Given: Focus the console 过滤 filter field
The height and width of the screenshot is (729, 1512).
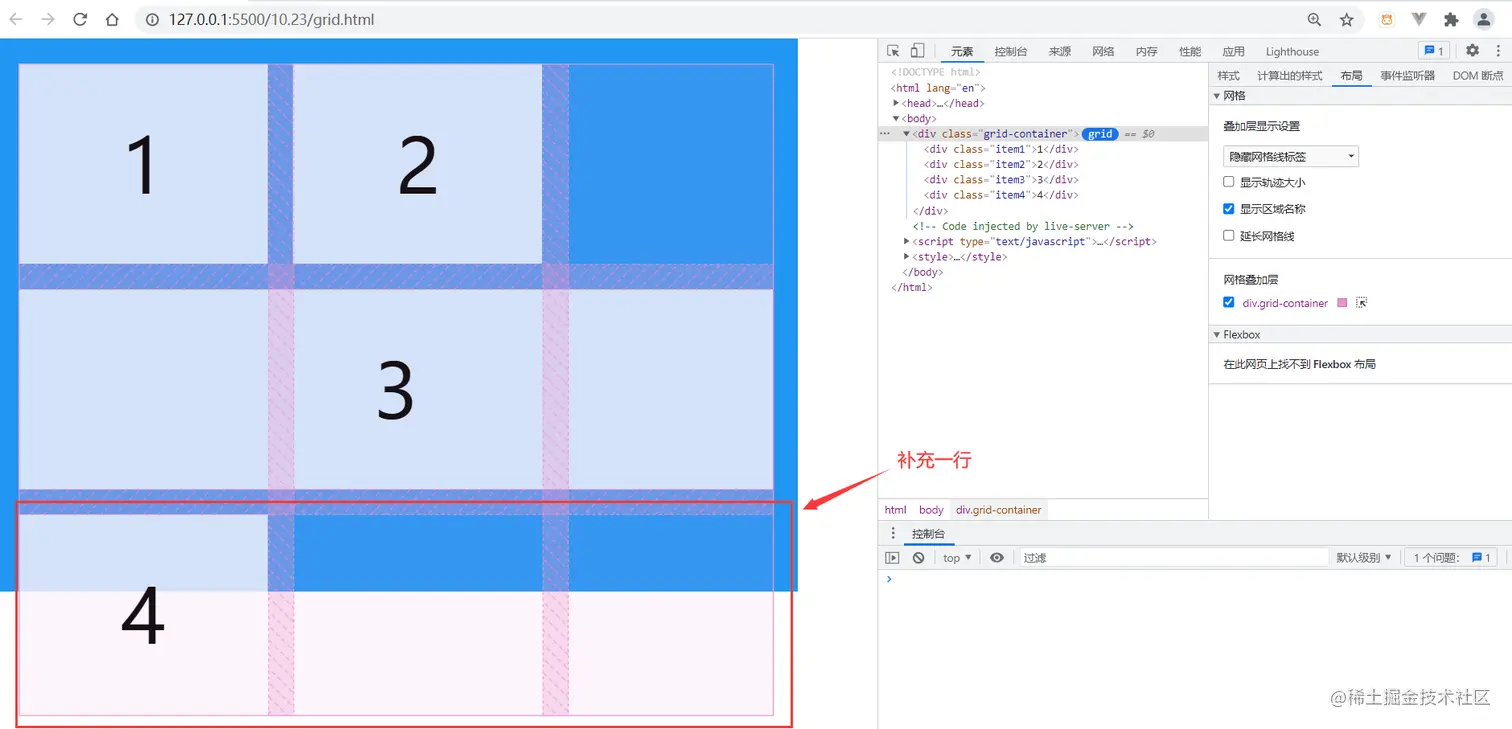Looking at the screenshot, I should (x=1173, y=558).
